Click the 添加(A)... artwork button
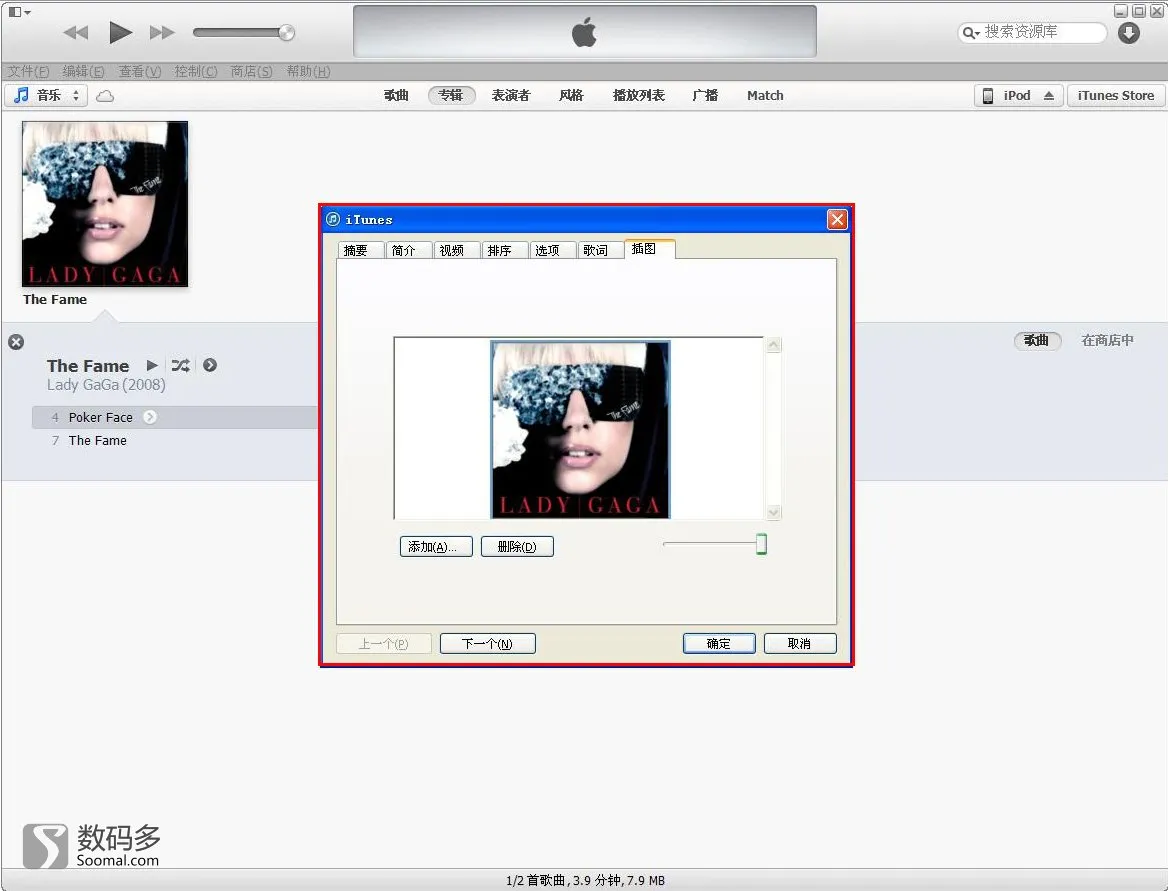1168x891 pixels. pos(436,546)
